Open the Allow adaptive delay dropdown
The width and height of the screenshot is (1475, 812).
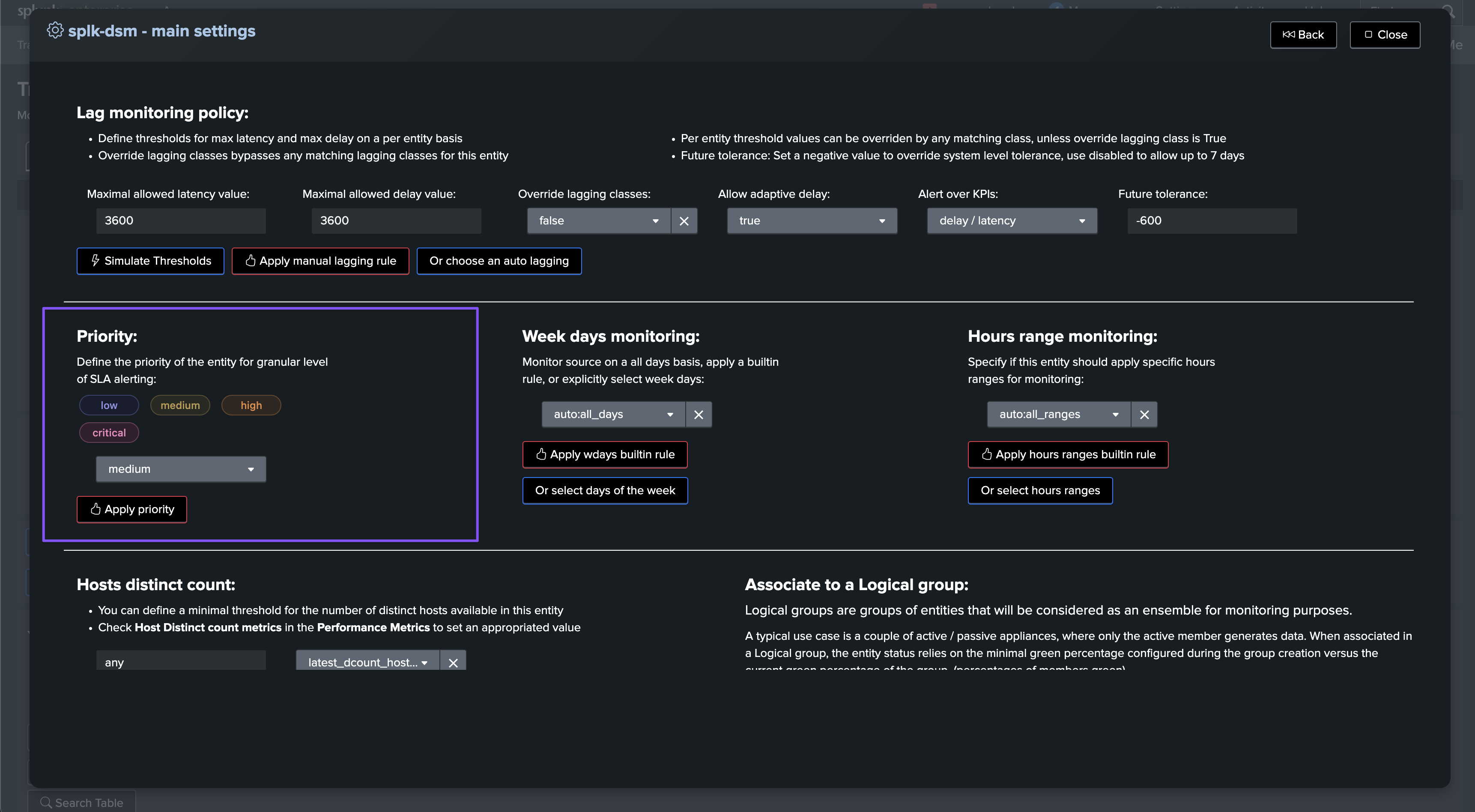tap(812, 221)
